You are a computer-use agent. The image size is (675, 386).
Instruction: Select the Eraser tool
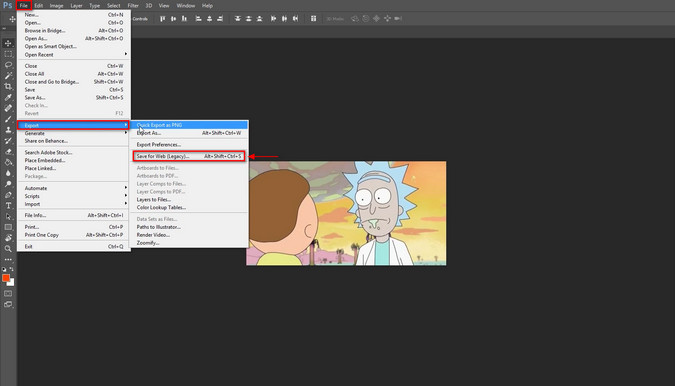[8, 151]
